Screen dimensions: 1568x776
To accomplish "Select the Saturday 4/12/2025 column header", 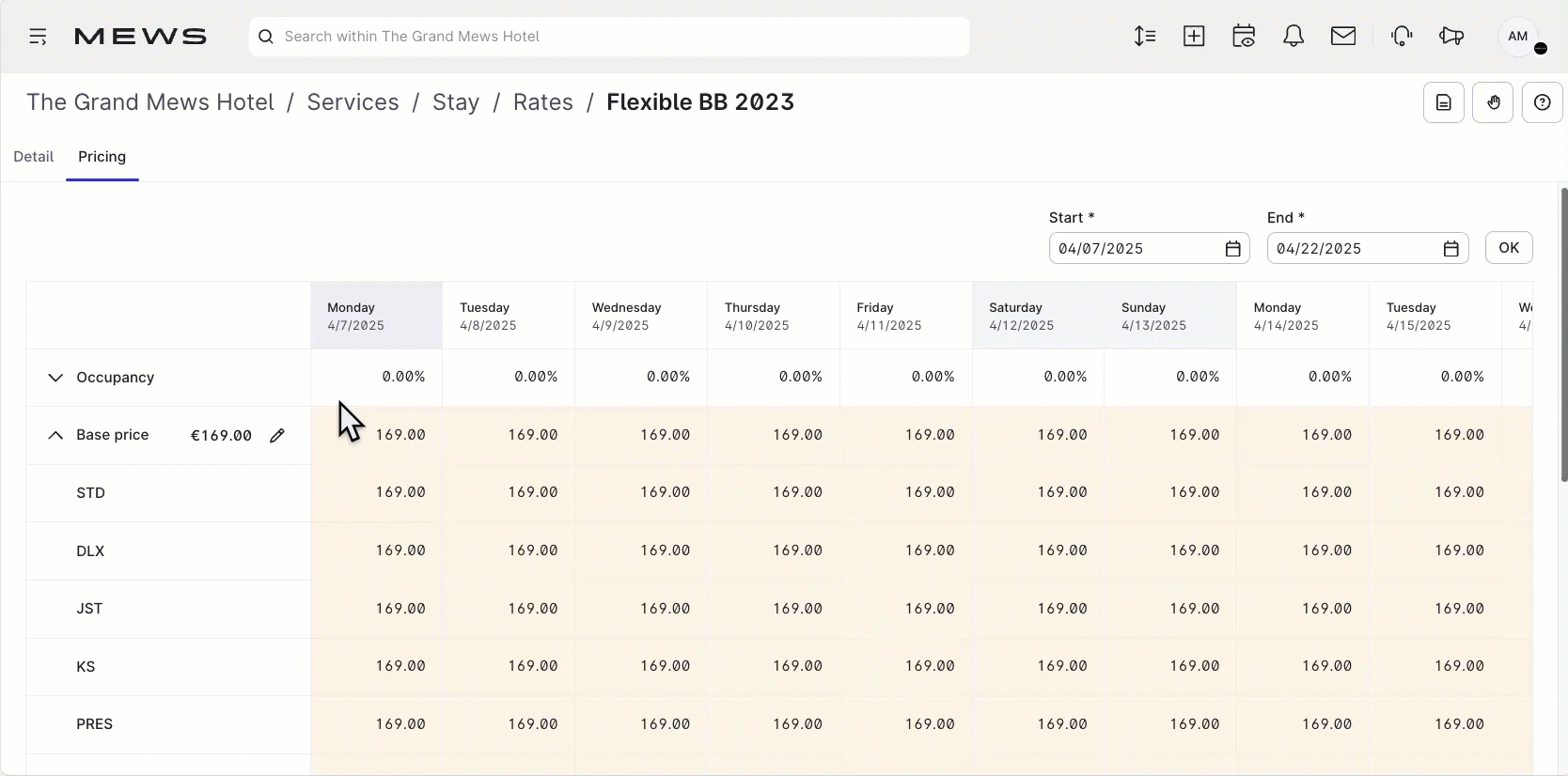I will click(1038, 316).
